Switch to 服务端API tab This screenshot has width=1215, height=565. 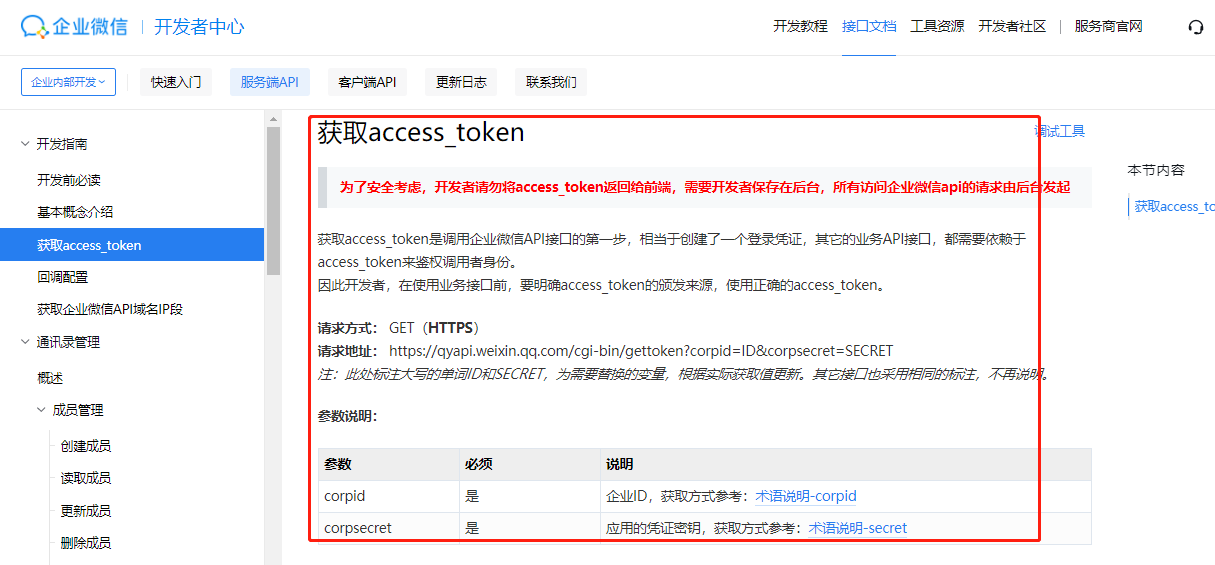(x=269, y=82)
